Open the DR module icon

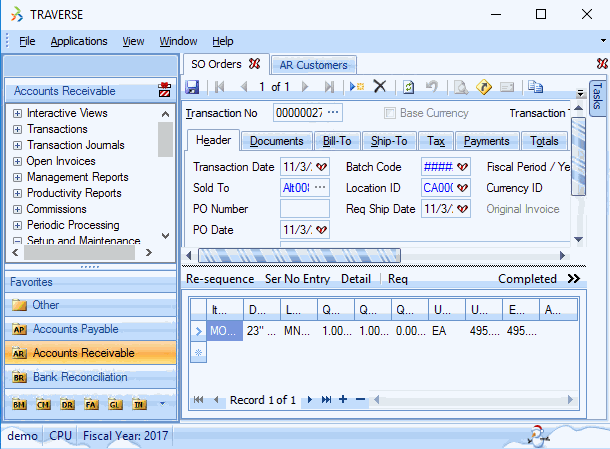pyautogui.click(x=67, y=405)
